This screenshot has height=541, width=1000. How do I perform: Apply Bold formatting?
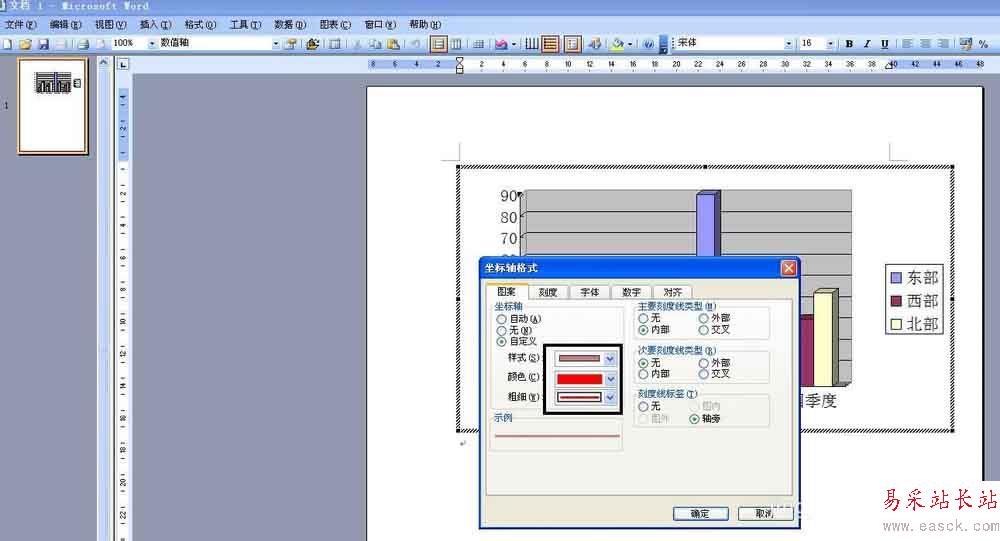[x=849, y=44]
